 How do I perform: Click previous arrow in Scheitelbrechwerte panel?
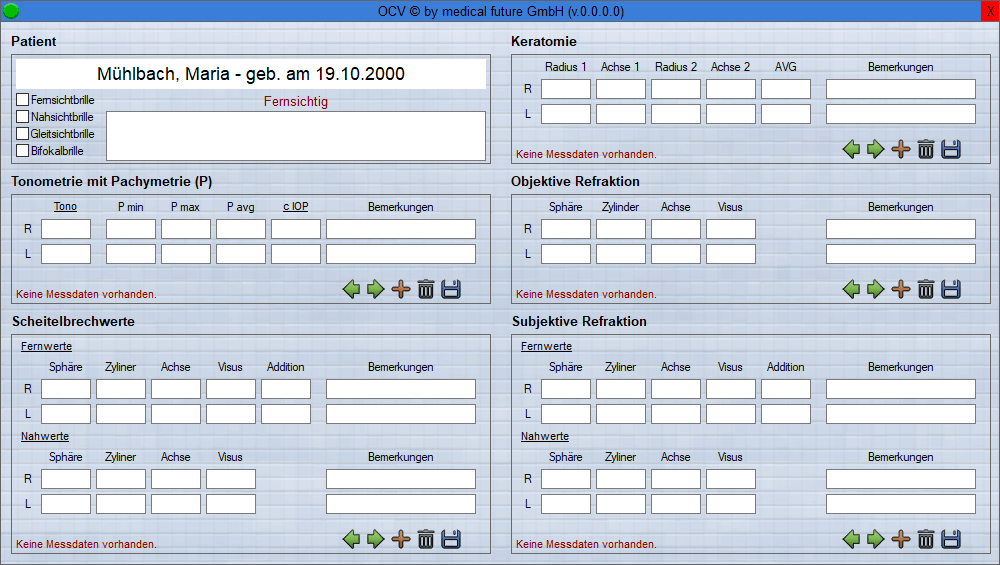tap(351, 540)
